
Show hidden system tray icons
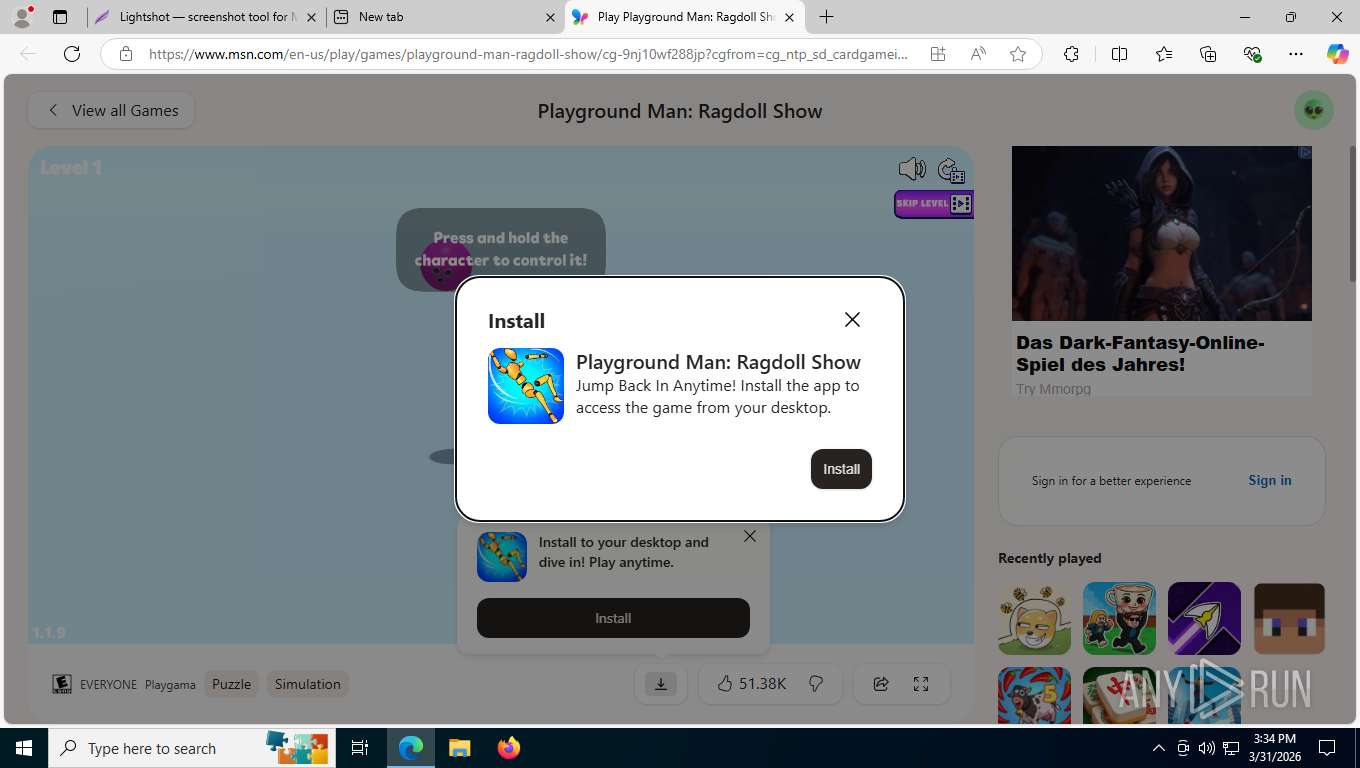pos(1159,748)
